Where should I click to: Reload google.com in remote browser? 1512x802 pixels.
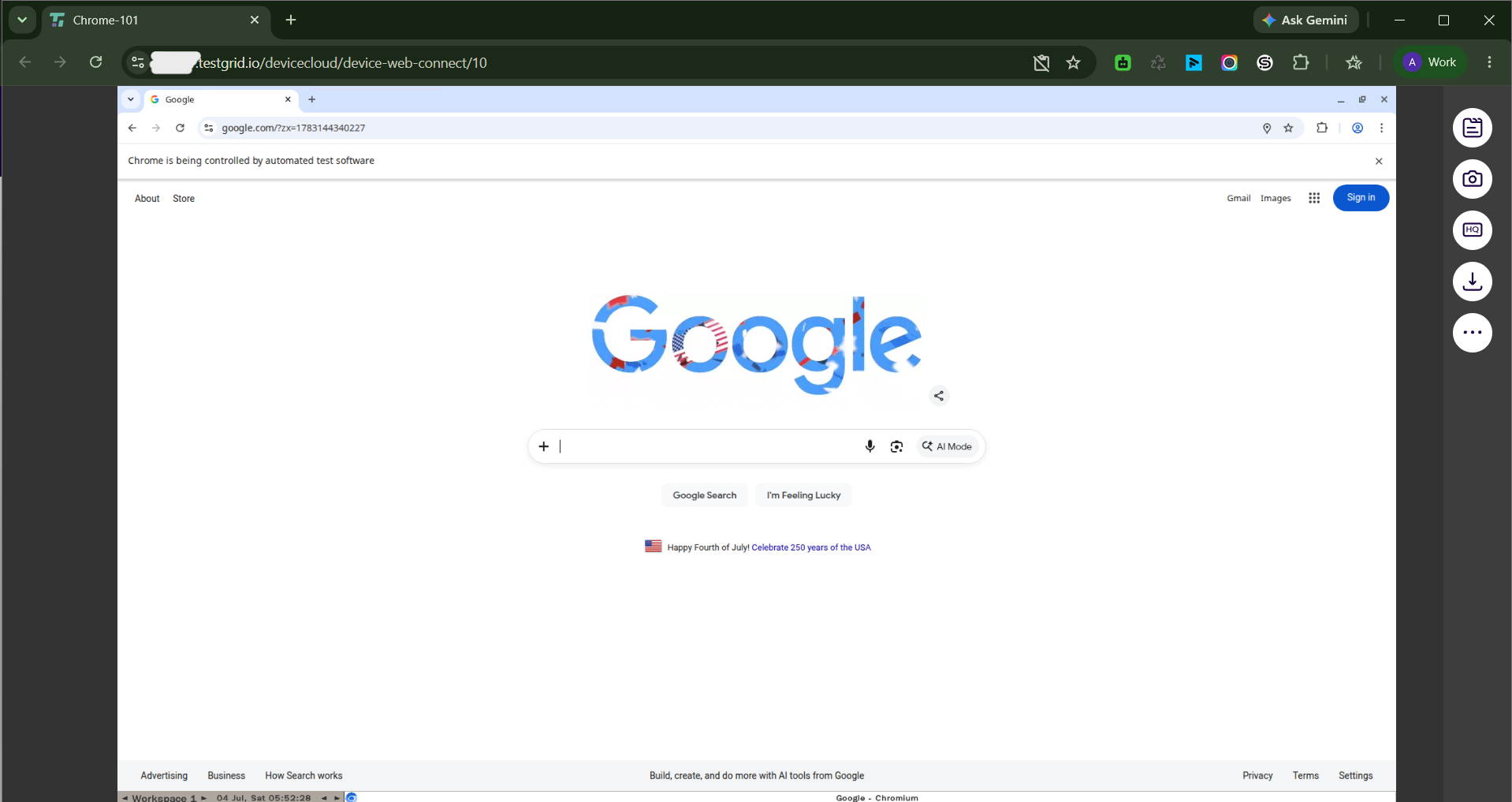(180, 128)
